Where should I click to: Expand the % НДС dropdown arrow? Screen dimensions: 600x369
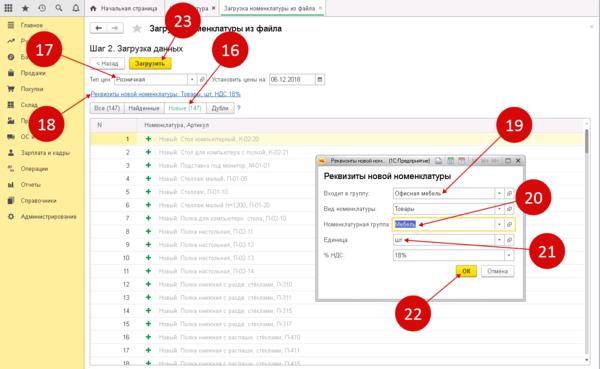[x=509, y=255]
